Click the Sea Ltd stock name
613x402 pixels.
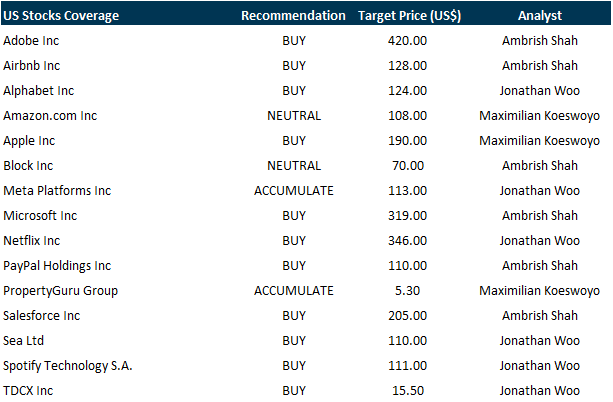coord(24,341)
